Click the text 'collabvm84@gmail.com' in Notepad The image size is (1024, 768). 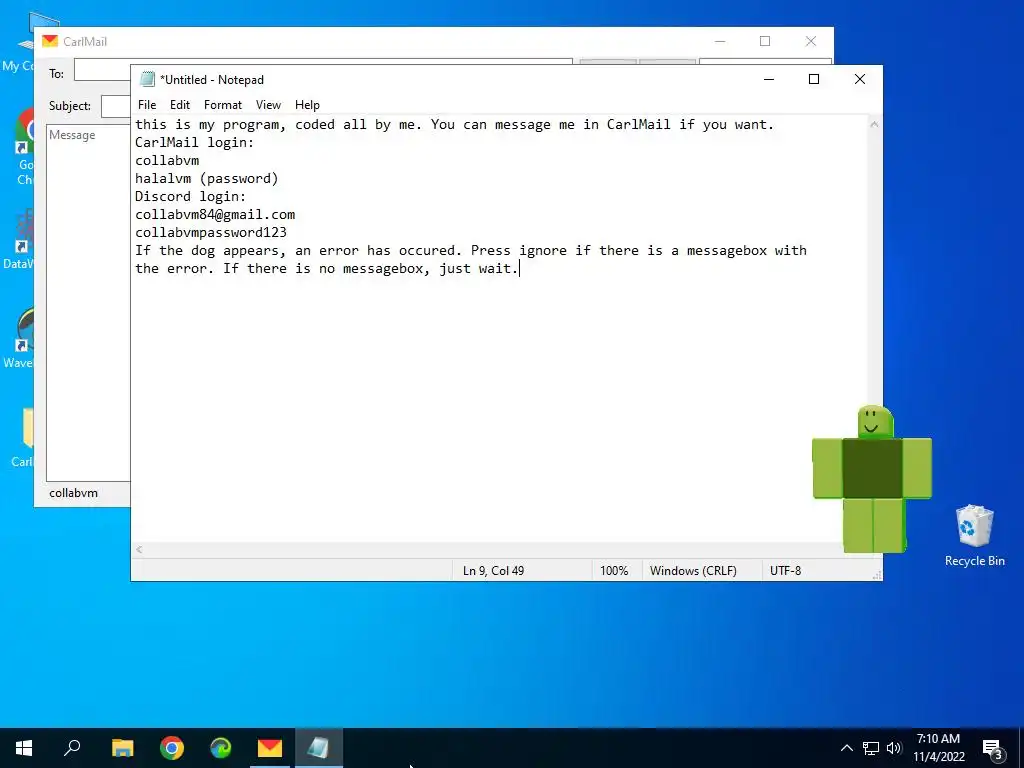(215, 214)
